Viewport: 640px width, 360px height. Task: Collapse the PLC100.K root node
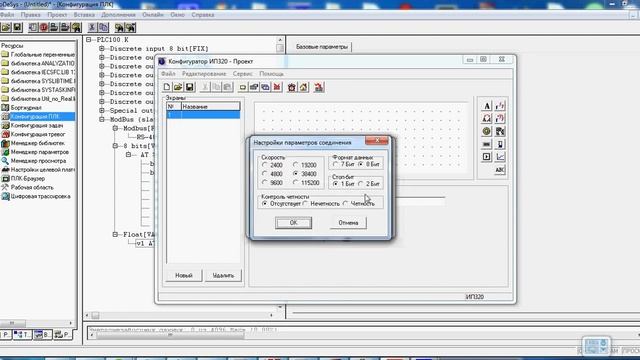(x=89, y=40)
